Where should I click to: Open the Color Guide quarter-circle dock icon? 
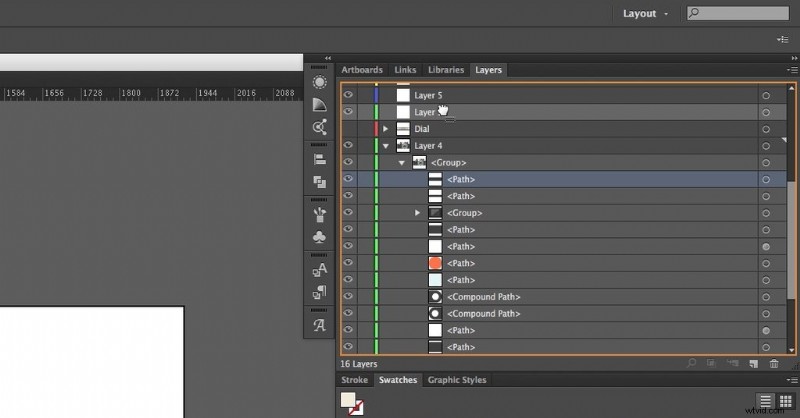[319, 105]
